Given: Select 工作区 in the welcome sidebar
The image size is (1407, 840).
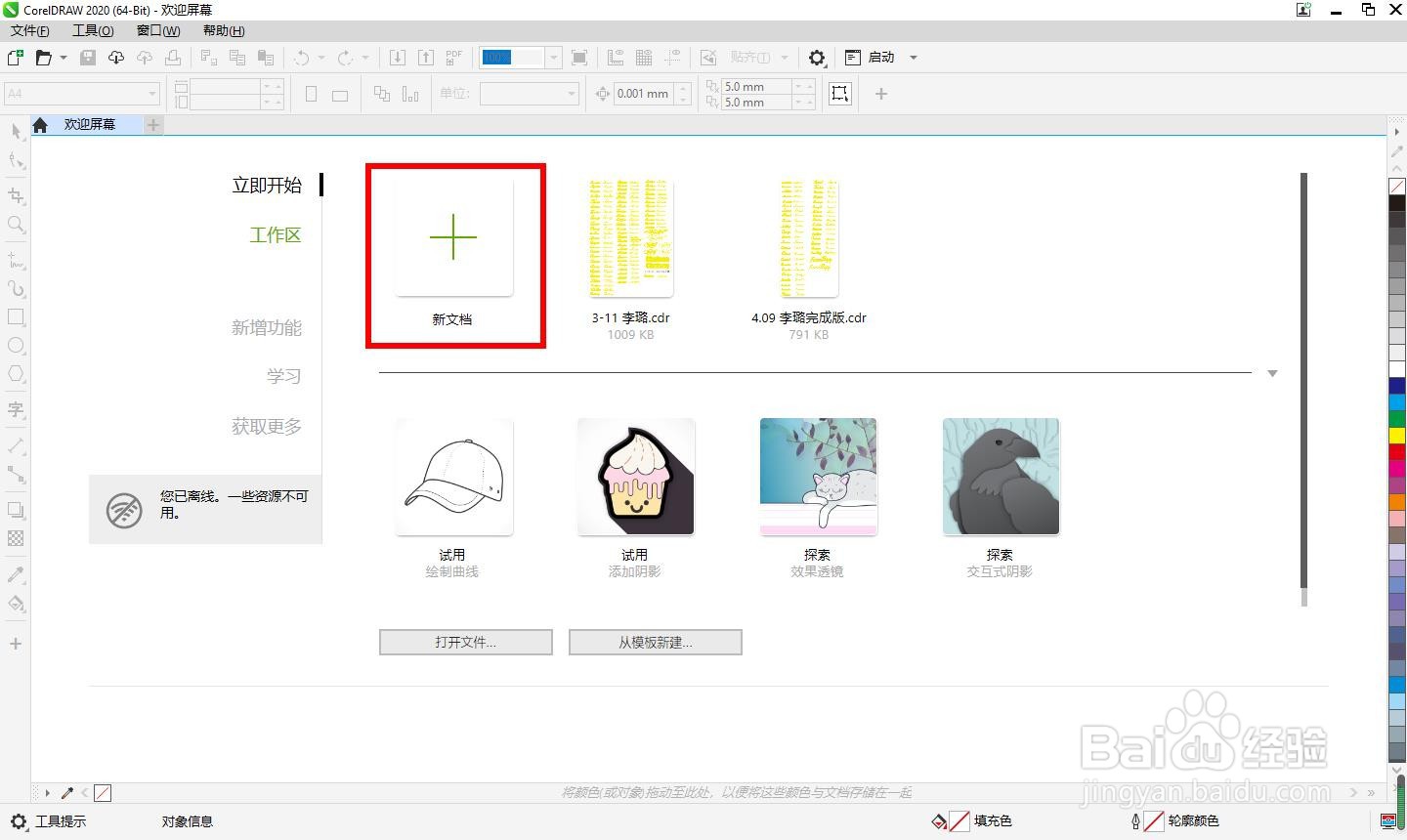Looking at the screenshot, I should tap(276, 235).
